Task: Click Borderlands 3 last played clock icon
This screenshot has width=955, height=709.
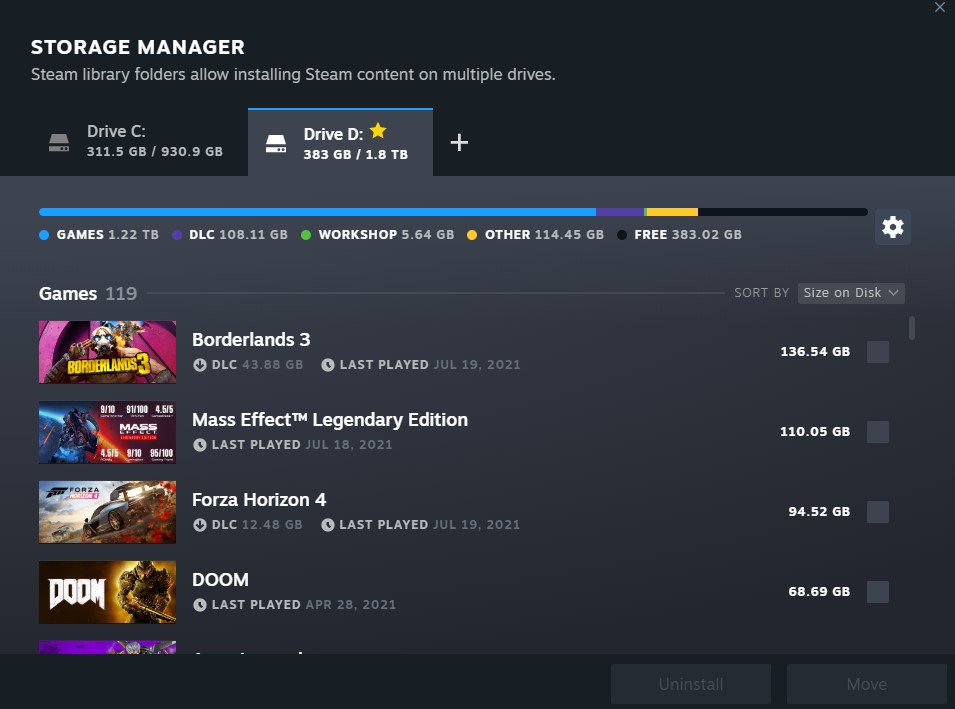Action: coord(328,365)
